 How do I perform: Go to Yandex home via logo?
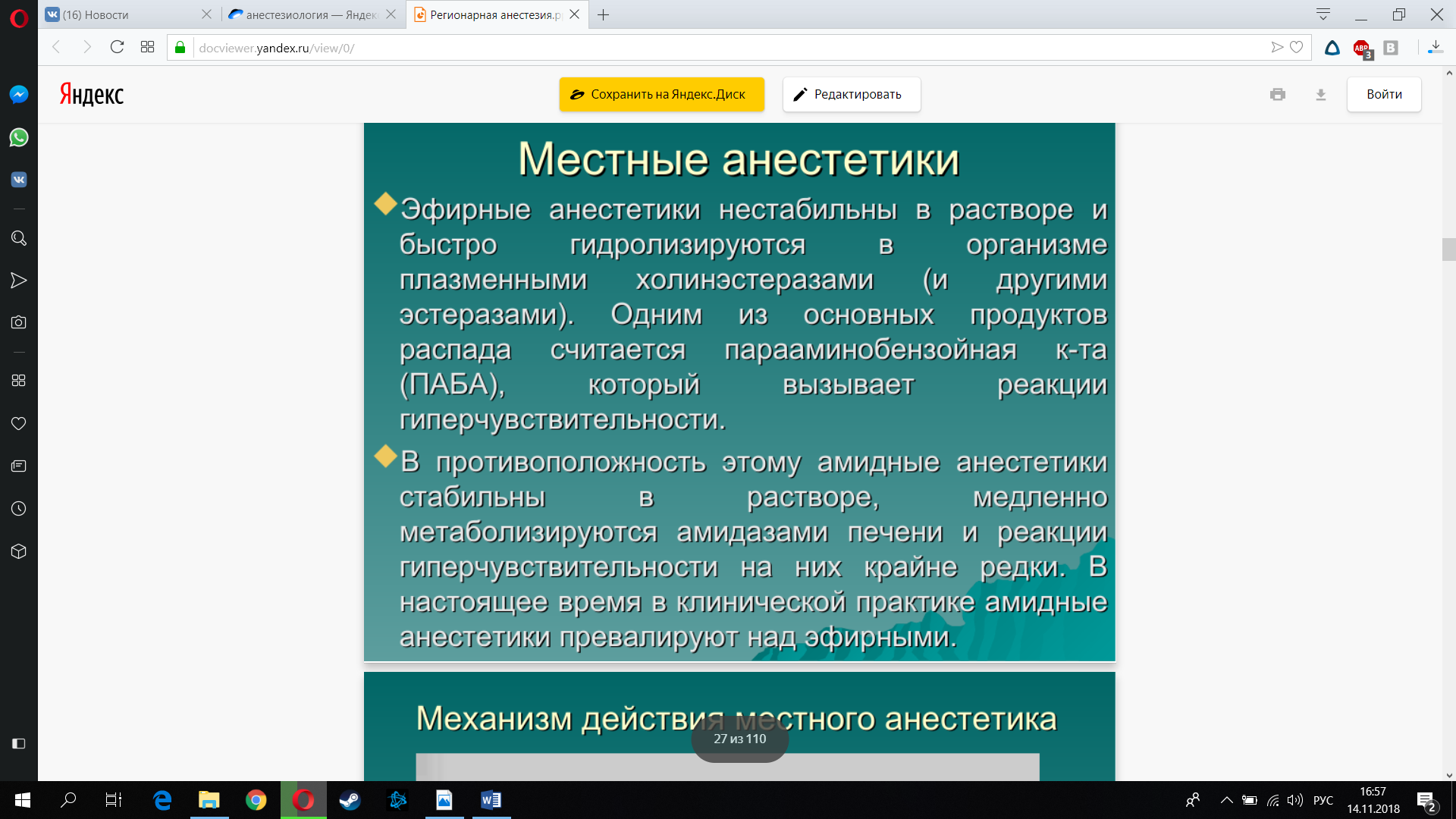92,94
